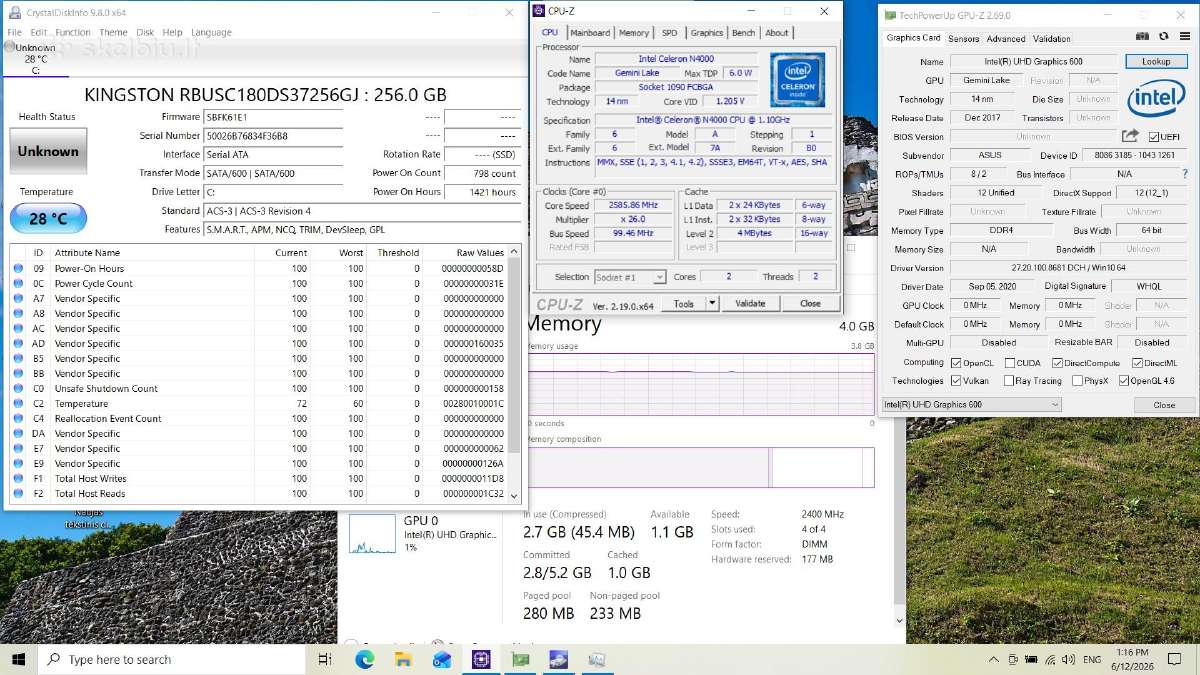Toggle the CUDA checkbox
Viewport: 1200px width, 675px height.
click(x=1010, y=363)
